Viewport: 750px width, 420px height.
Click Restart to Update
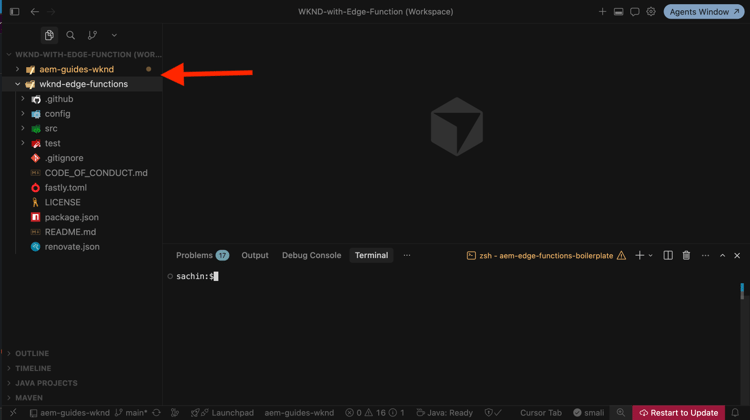[679, 412]
